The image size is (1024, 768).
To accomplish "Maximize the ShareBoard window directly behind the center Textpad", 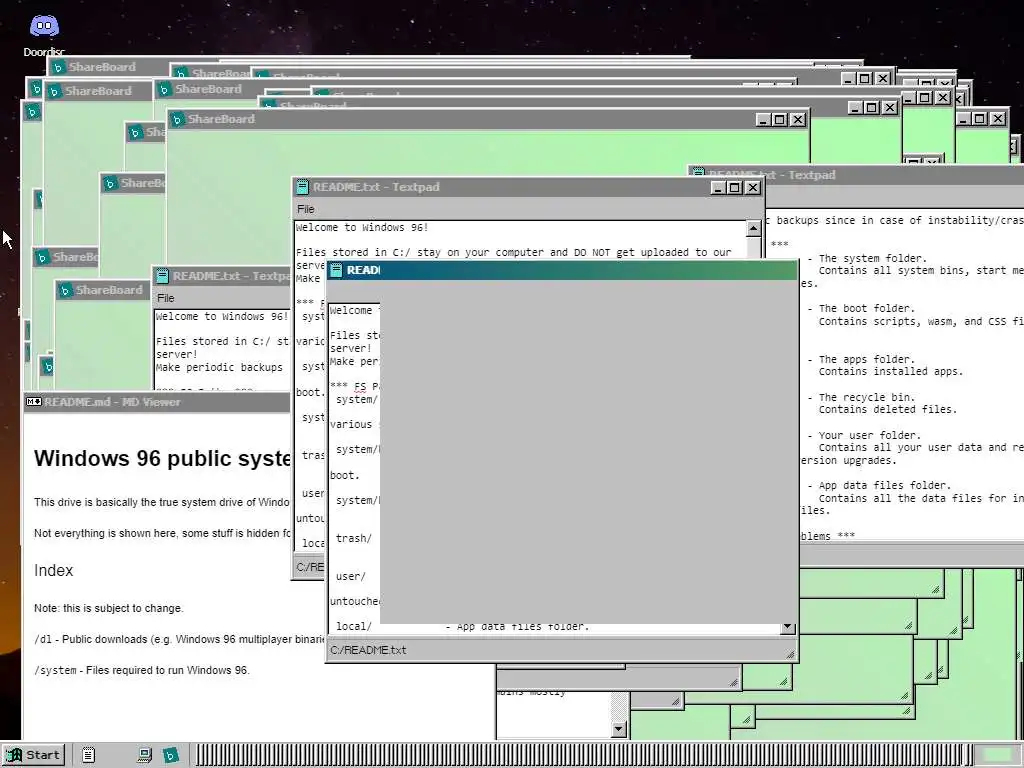I will [x=780, y=120].
